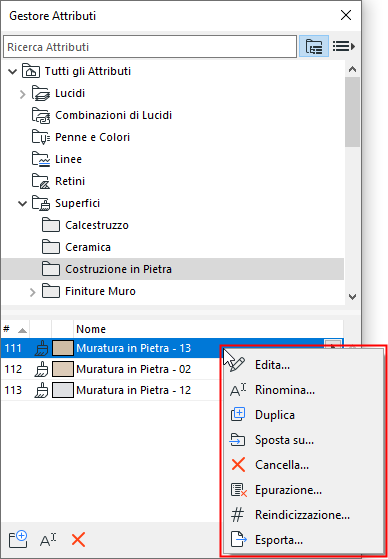The height and width of the screenshot is (559, 388).
Task: Click the new folder icon in bottom toolbar
Action: pos(18,539)
